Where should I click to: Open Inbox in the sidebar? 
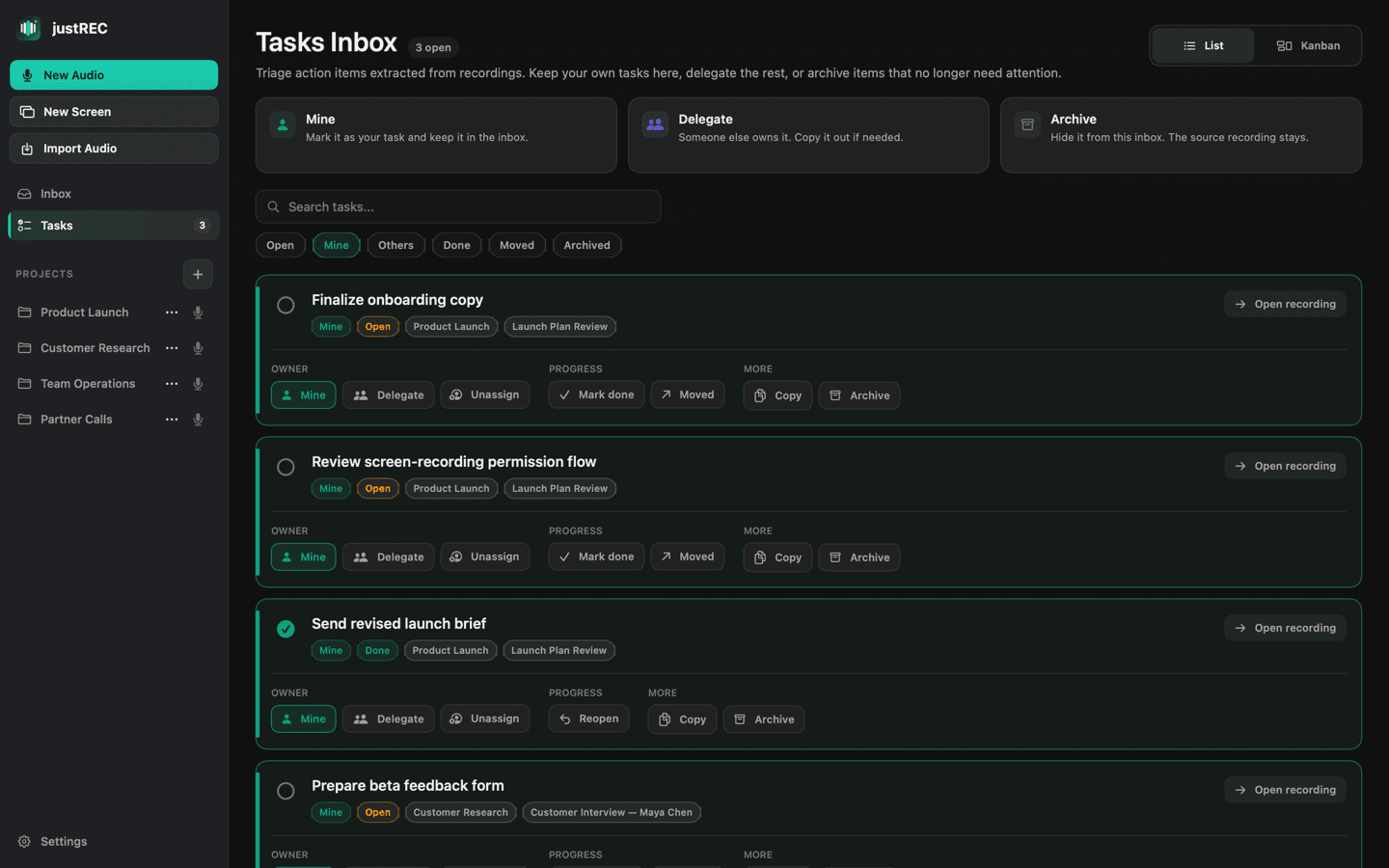[x=114, y=194]
